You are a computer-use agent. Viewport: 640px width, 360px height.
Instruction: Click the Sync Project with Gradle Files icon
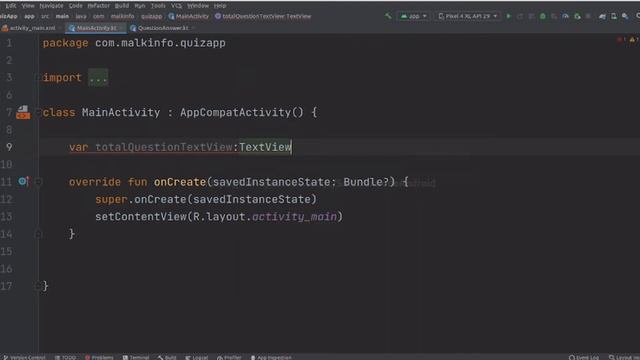pos(602,16)
